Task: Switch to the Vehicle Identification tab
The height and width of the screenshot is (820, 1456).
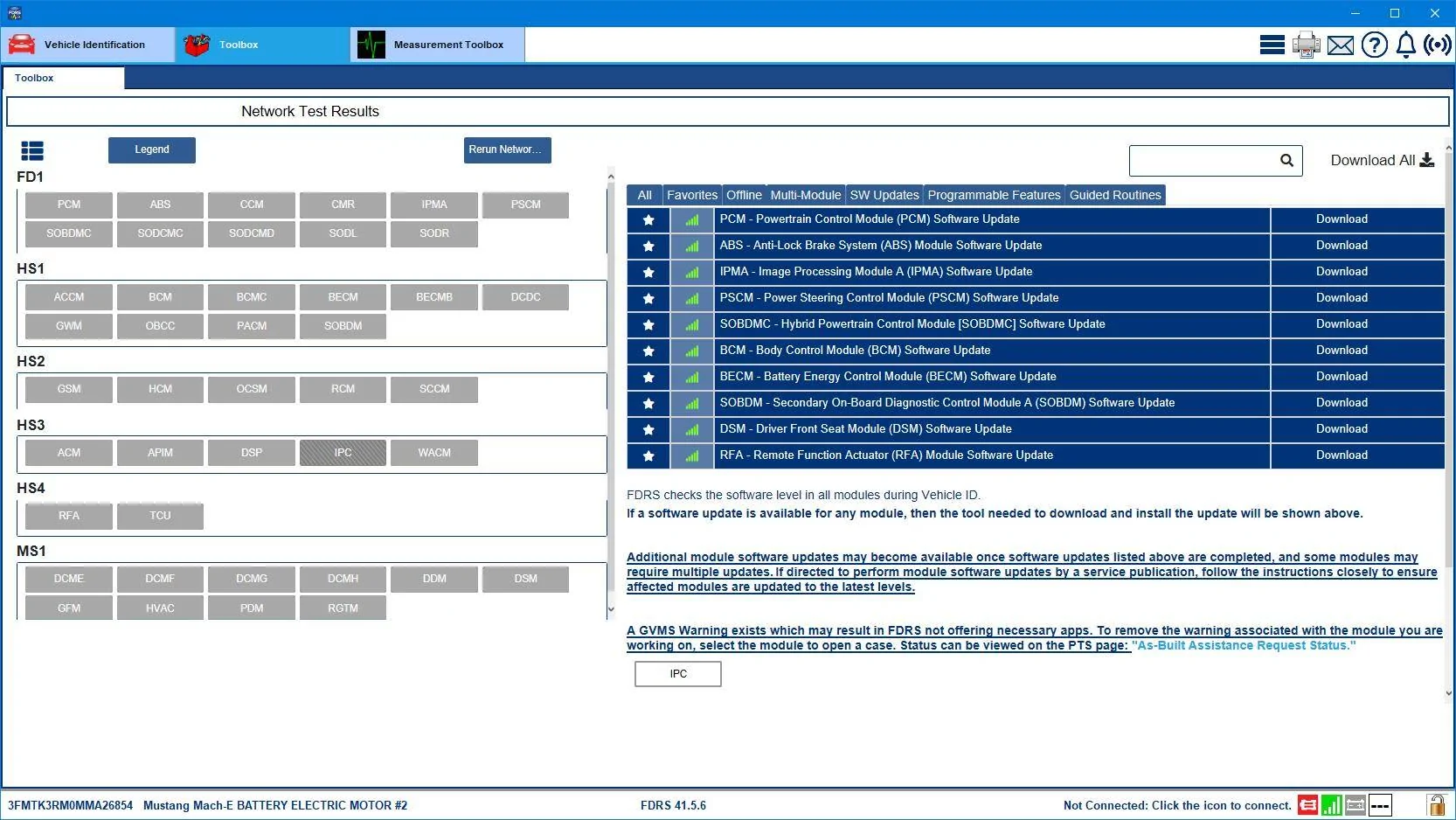Action: point(88,45)
